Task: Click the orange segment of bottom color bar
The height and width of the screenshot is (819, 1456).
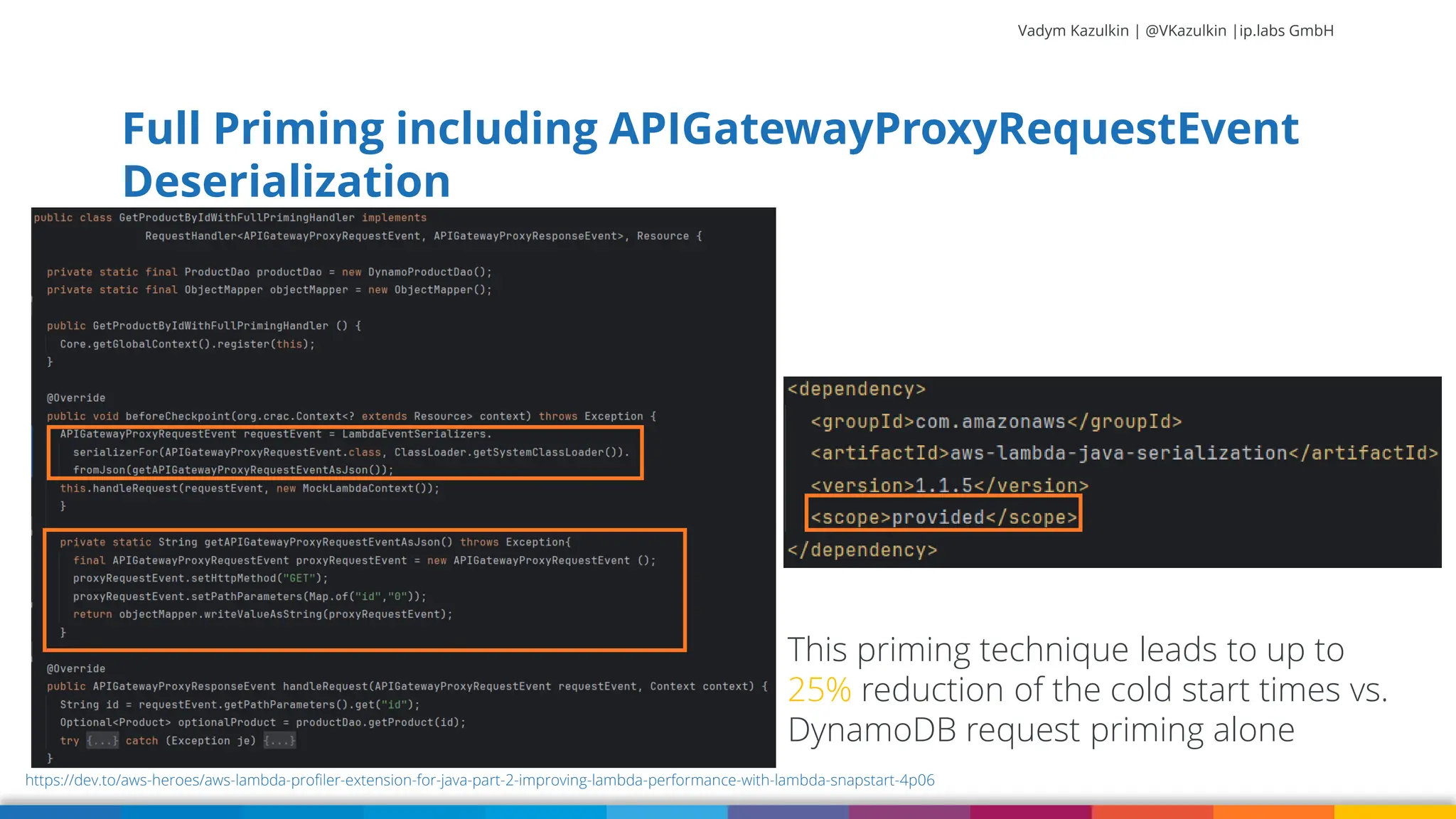Action: [1273, 812]
